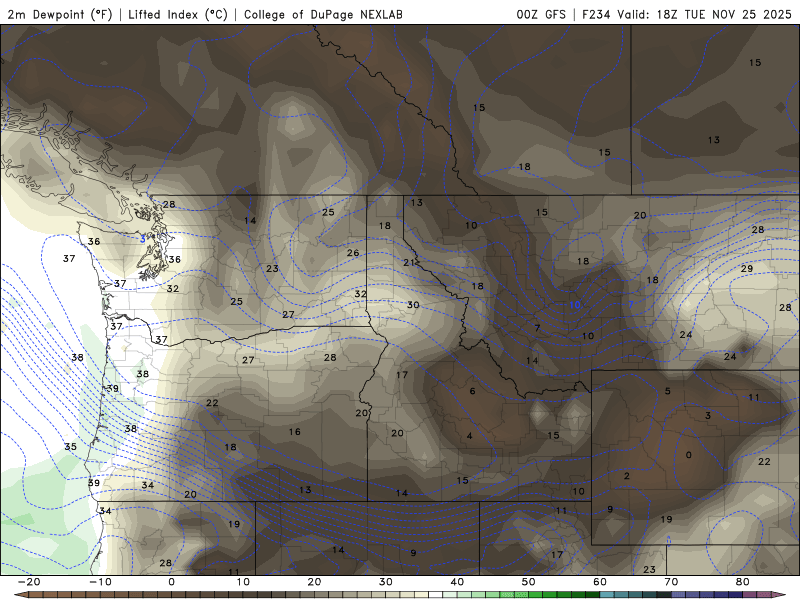Click the blue "10" lifted index contour label
This screenshot has width=800, height=600.
tap(575, 305)
